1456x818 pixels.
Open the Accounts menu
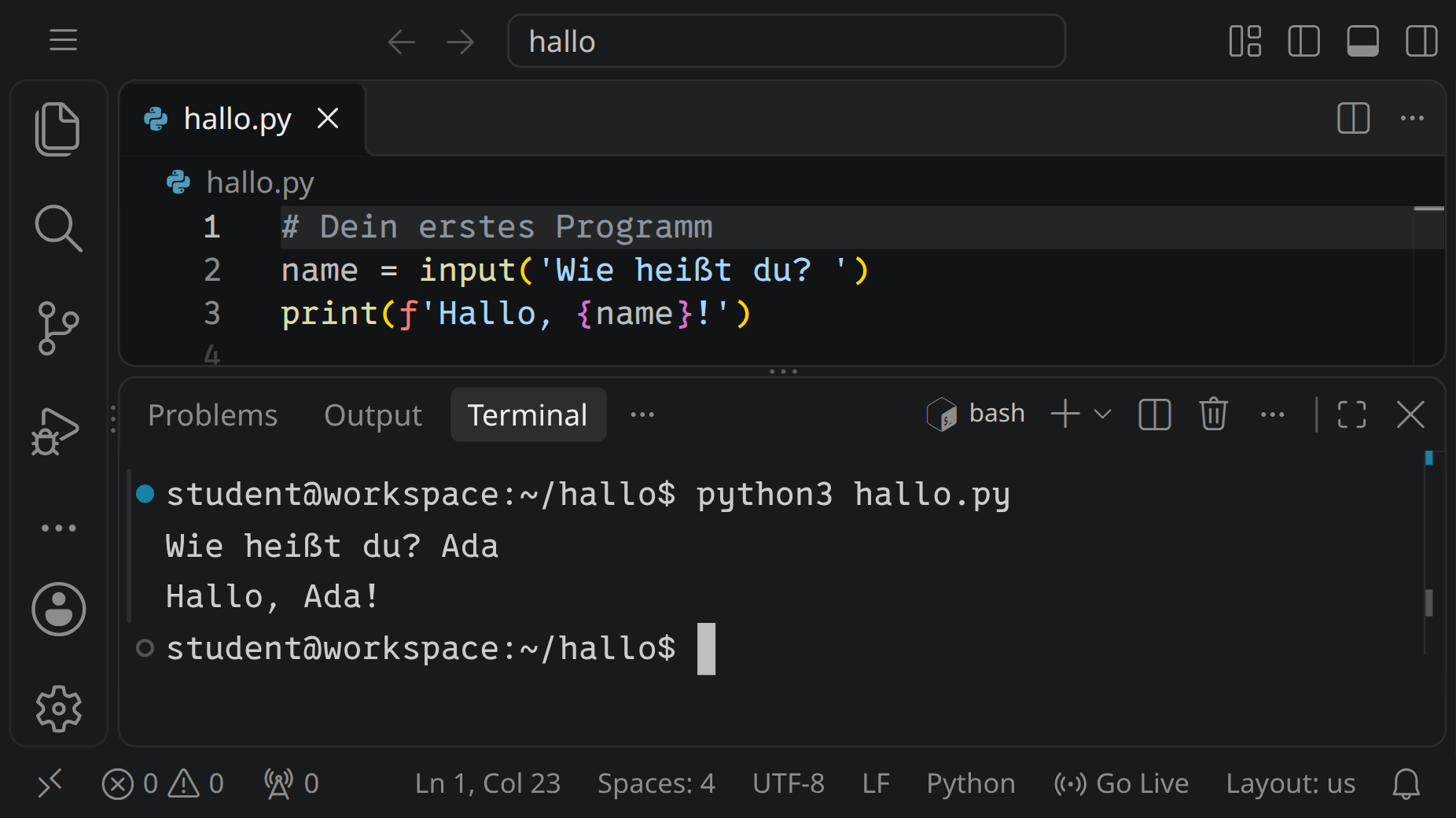59,609
